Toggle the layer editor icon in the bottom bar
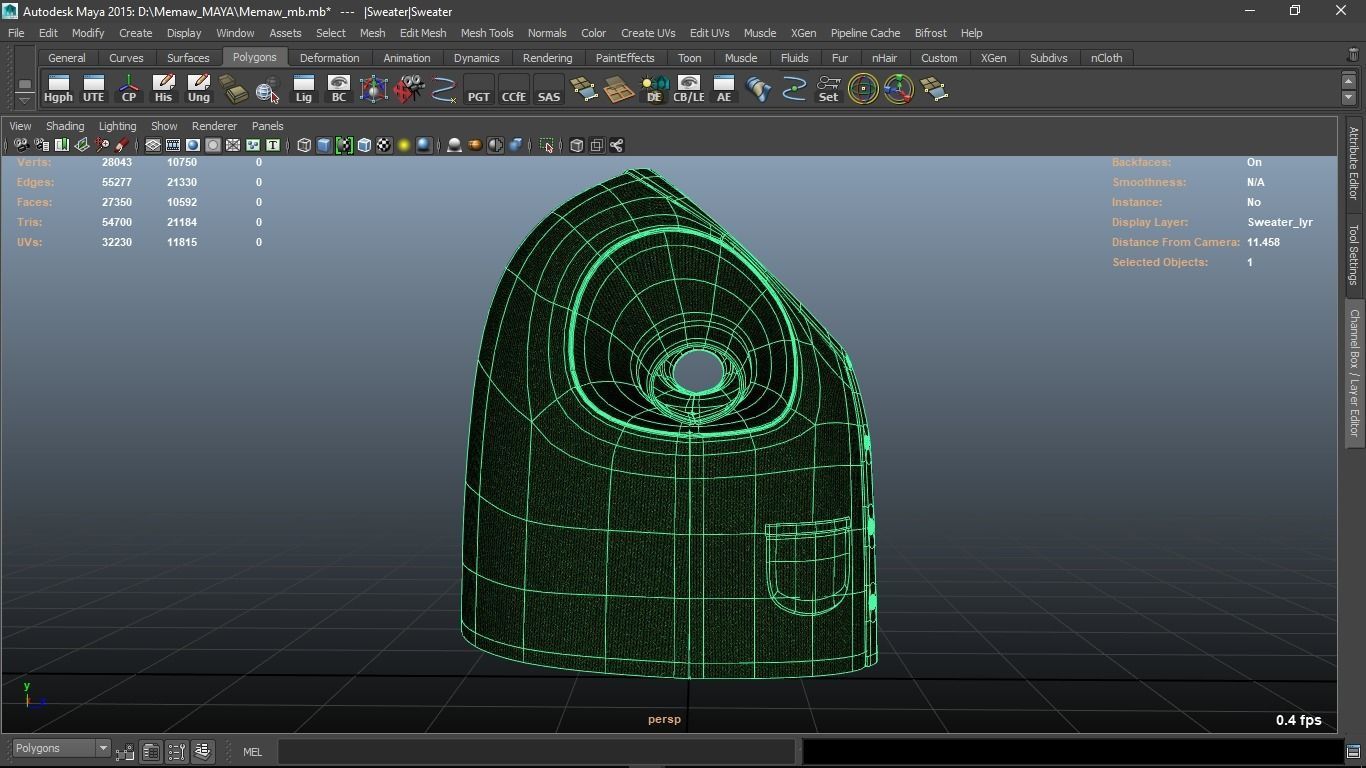Screen dimensions: 1366x768 pos(203,751)
